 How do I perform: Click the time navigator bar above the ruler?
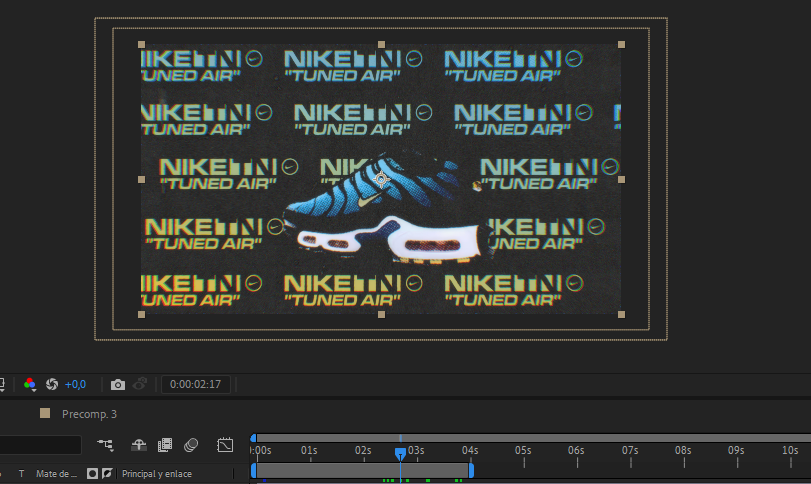pyautogui.click(x=533, y=438)
